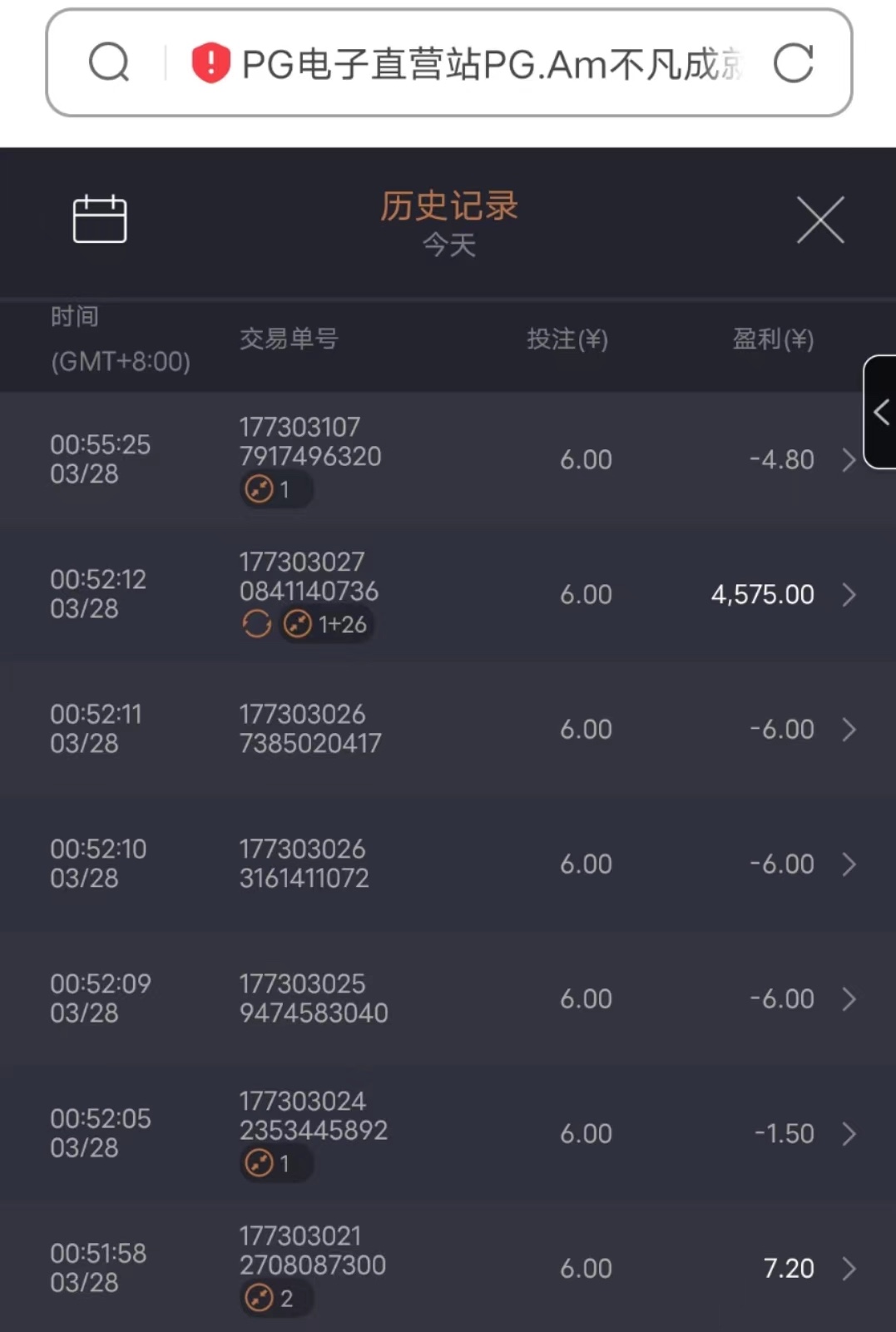The width and height of the screenshot is (896, 1332).
Task: Click the side panel collapse arrow tab
Action: (x=881, y=412)
